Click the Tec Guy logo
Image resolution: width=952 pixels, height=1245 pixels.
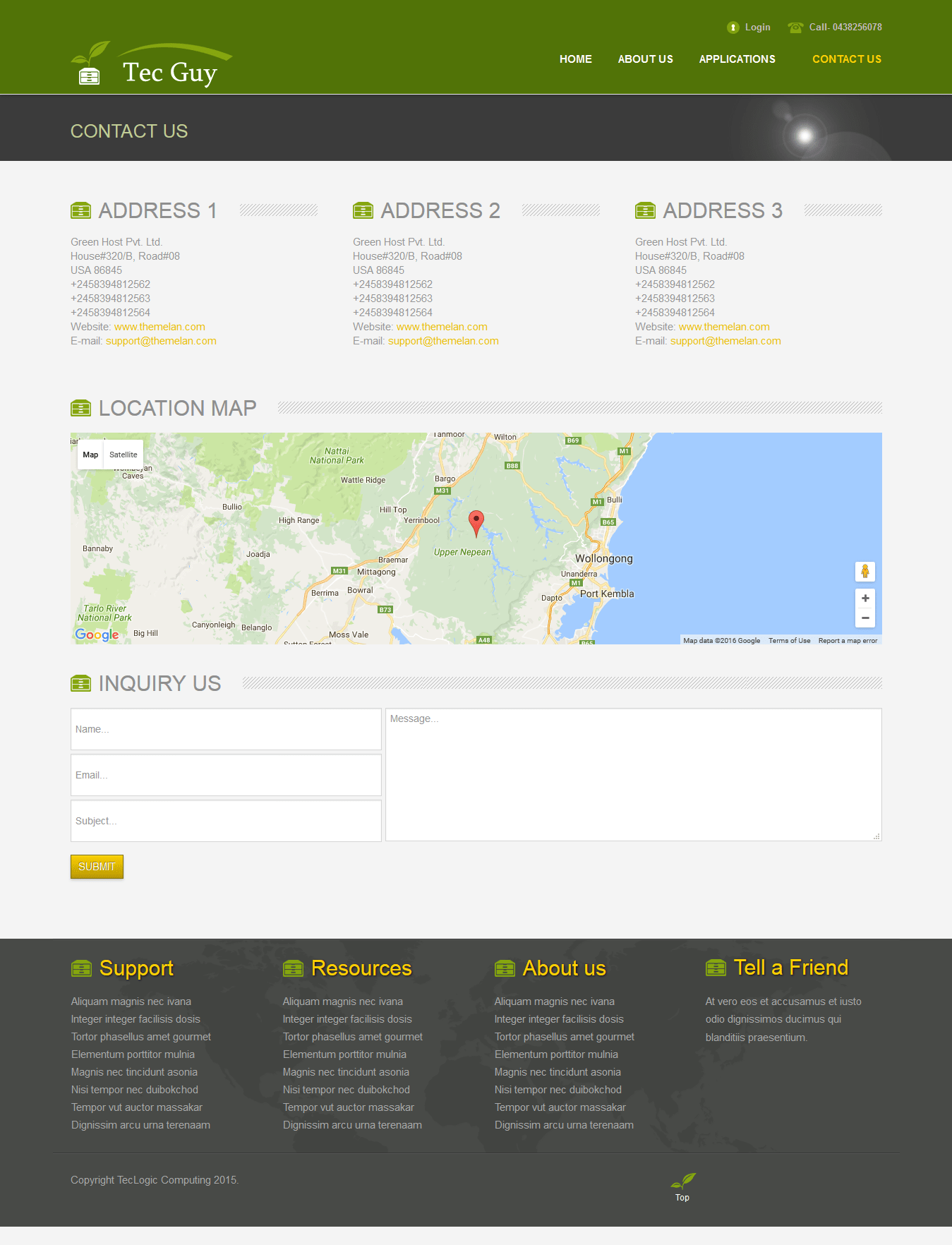[x=151, y=64]
